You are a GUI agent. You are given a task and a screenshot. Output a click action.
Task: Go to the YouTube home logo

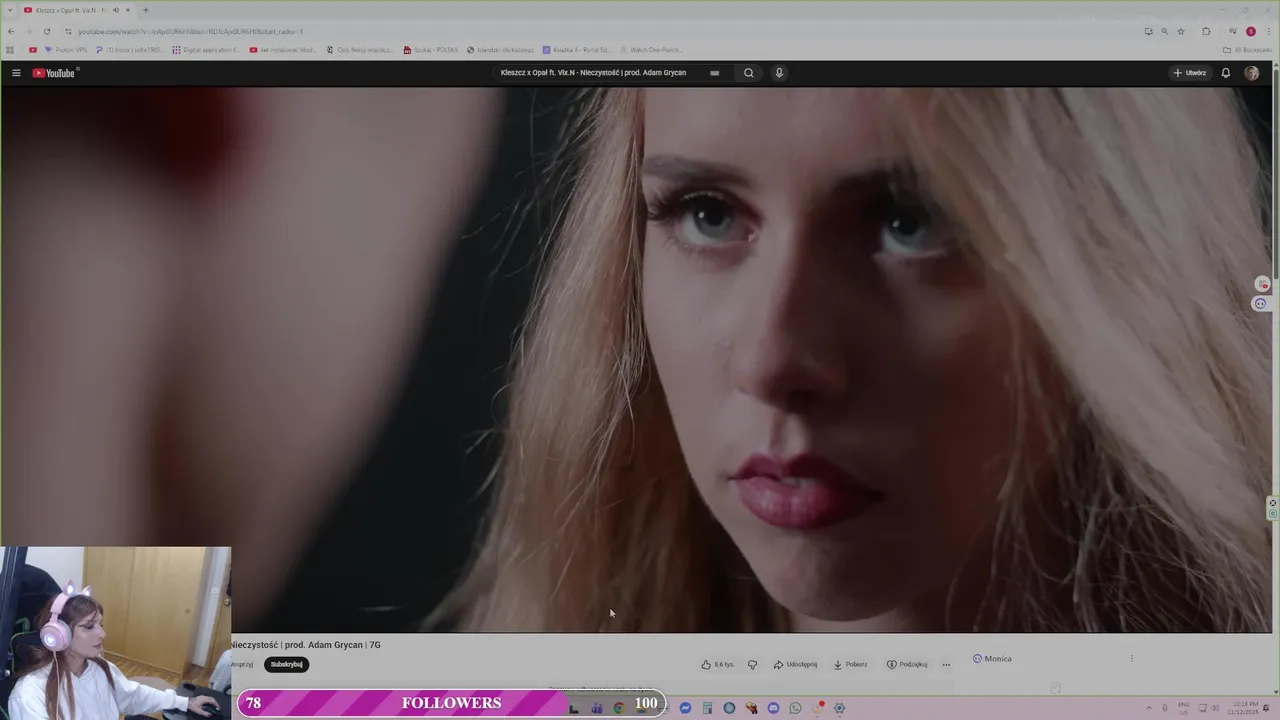54,73
